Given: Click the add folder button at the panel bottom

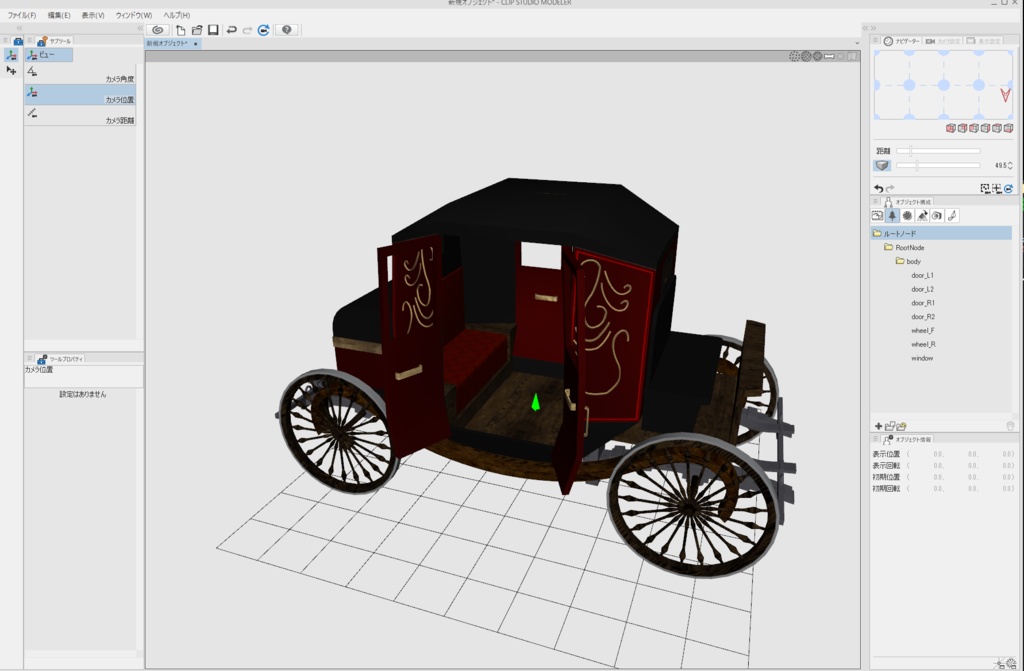Looking at the screenshot, I should tap(890, 426).
